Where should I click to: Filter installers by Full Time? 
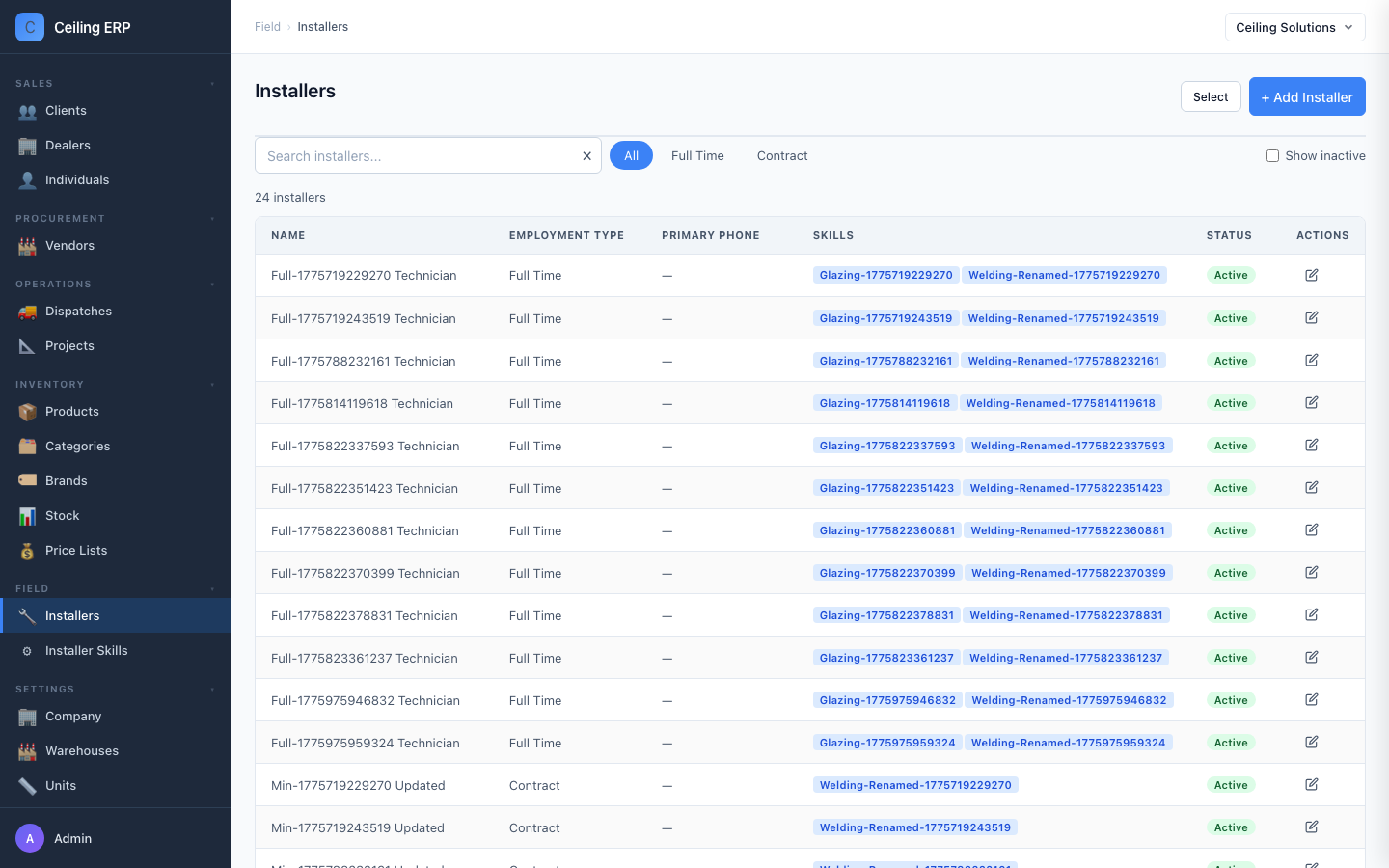point(697,155)
